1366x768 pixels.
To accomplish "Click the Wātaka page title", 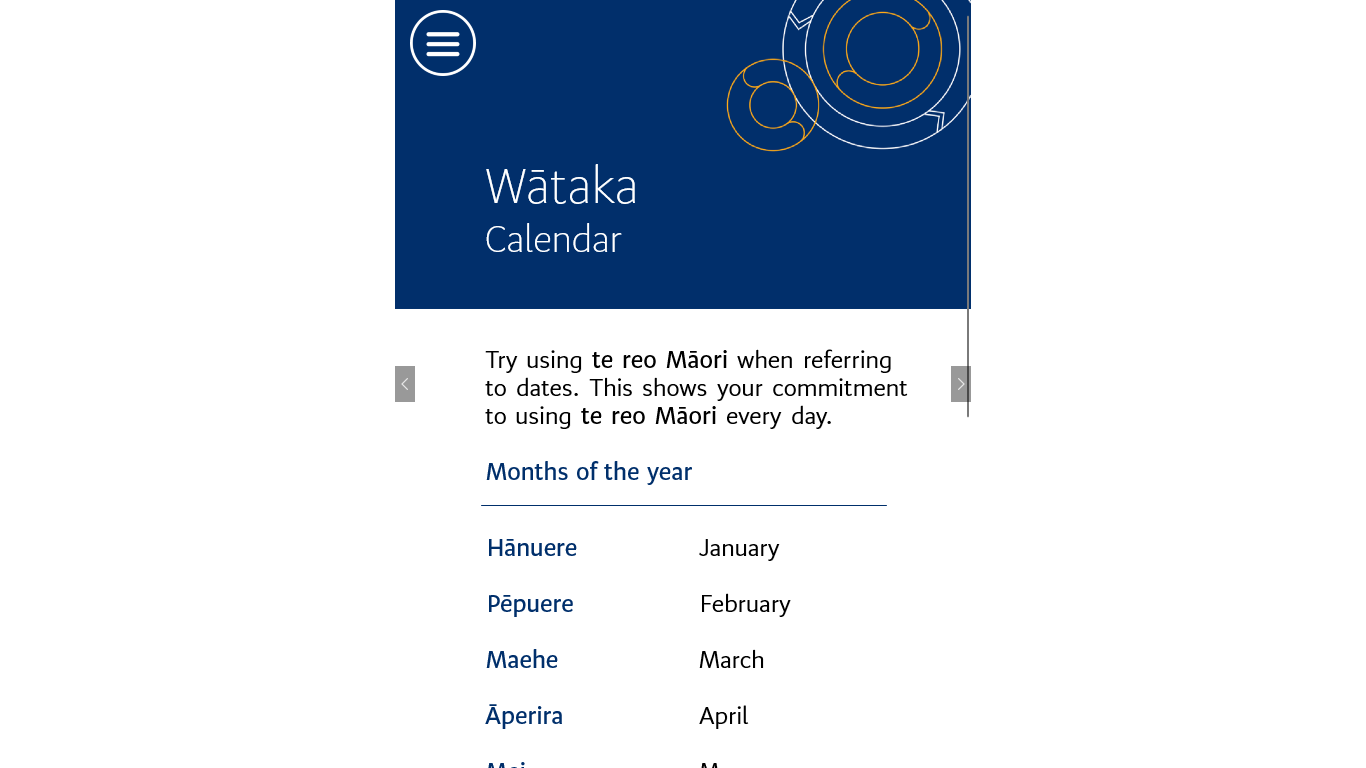I will 561,187.
